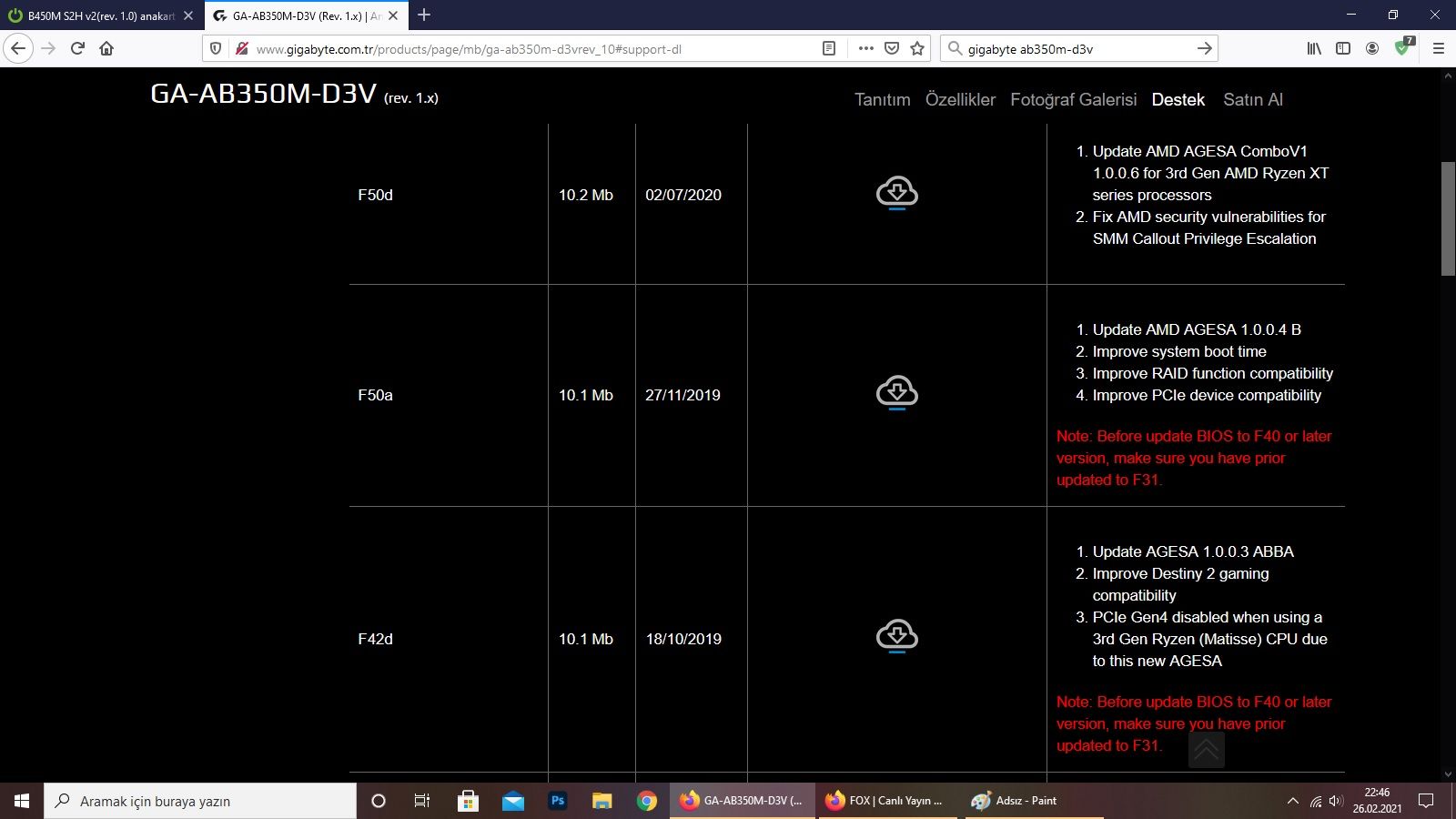Toggle Firefox sidebar view

[1343, 48]
